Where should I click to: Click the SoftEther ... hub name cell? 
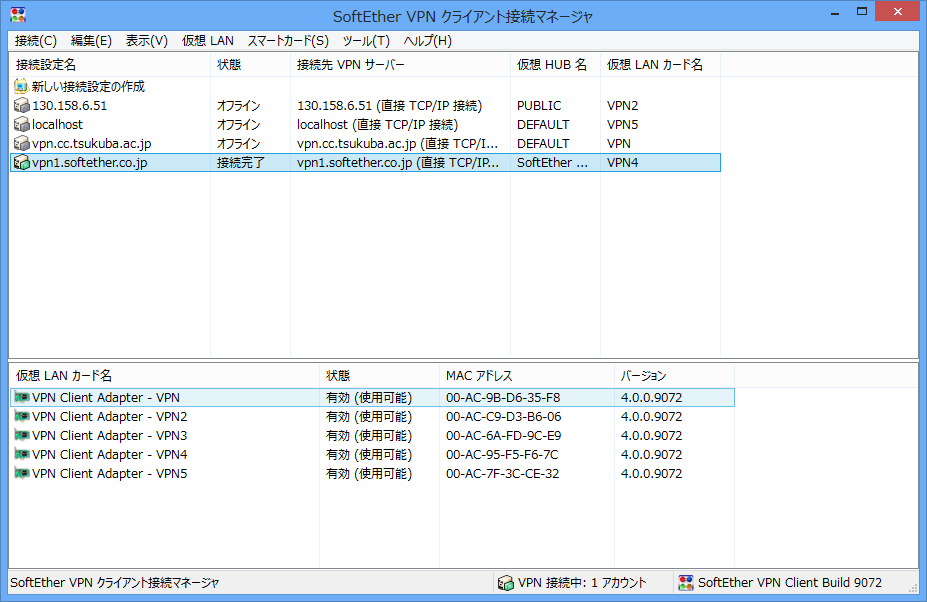point(552,162)
